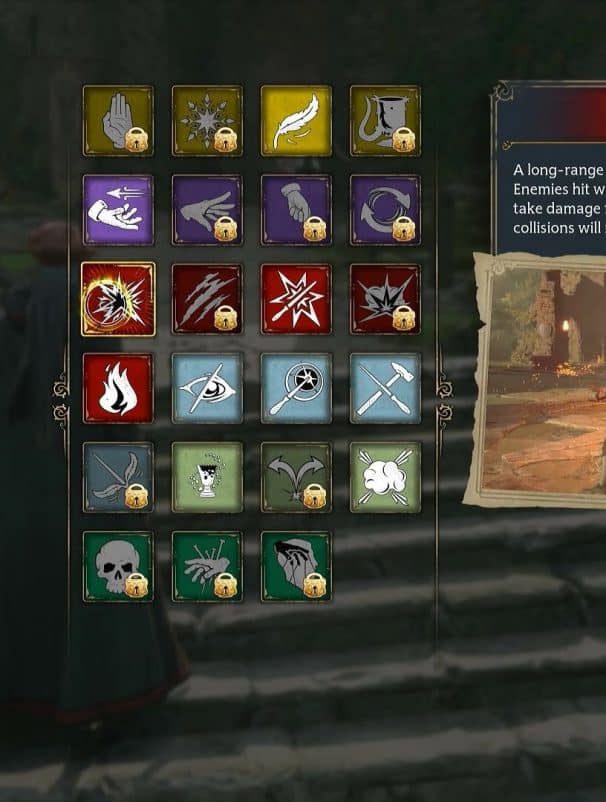Pick the red Expelliarmus wand-burst spell
This screenshot has height=802, width=606.
point(296,299)
